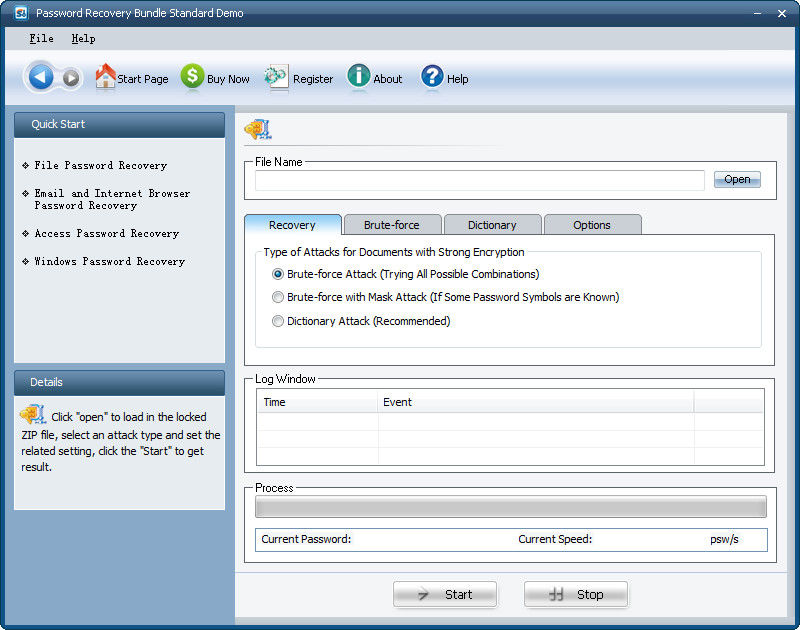Open the Options tab
800x630 pixels.
[x=592, y=225]
